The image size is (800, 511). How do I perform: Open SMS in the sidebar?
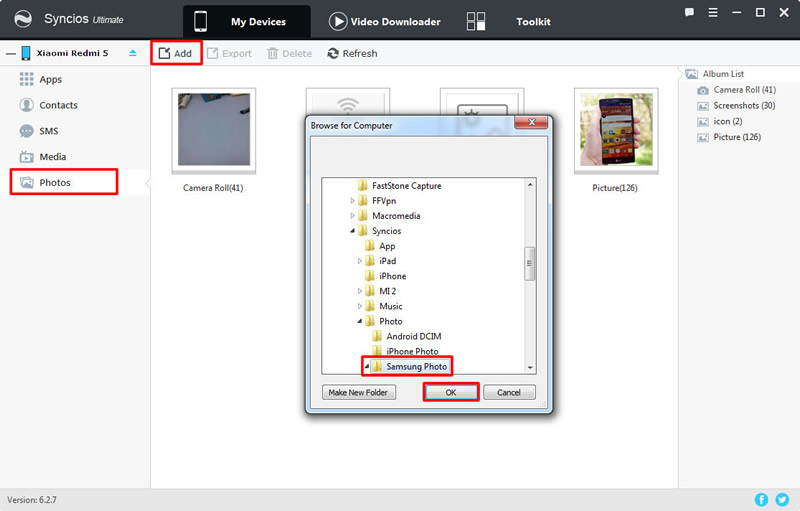point(39,131)
